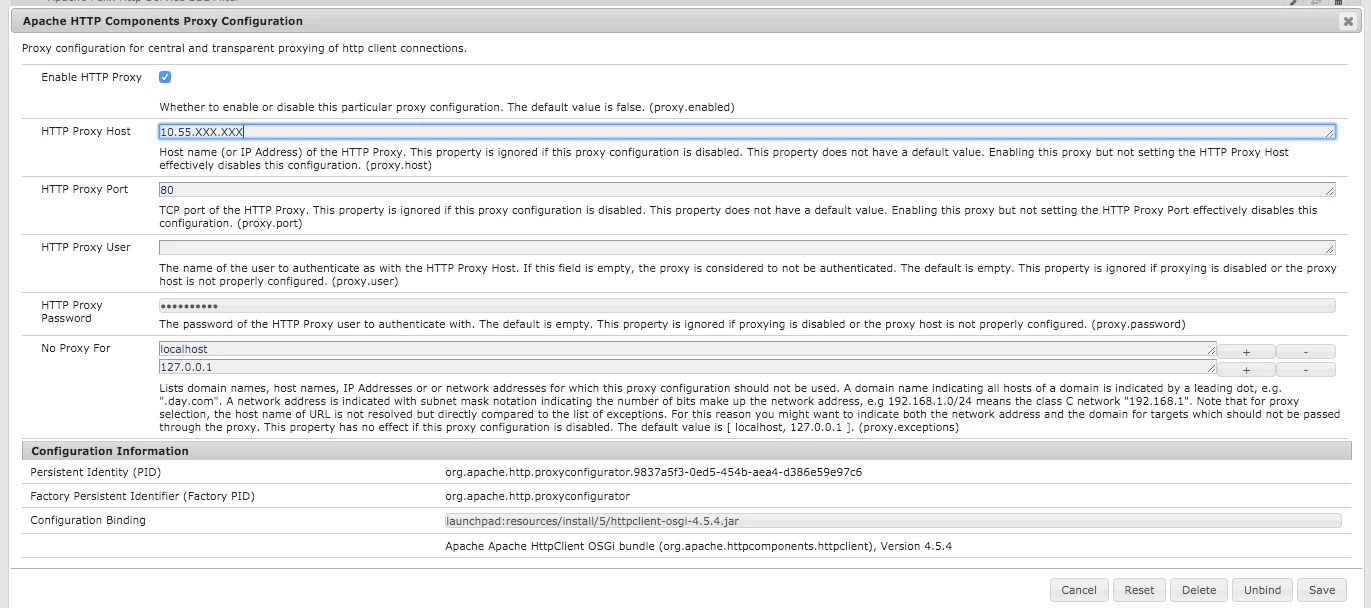Click the Reset button
This screenshot has height=608, width=1371.
(1139, 590)
